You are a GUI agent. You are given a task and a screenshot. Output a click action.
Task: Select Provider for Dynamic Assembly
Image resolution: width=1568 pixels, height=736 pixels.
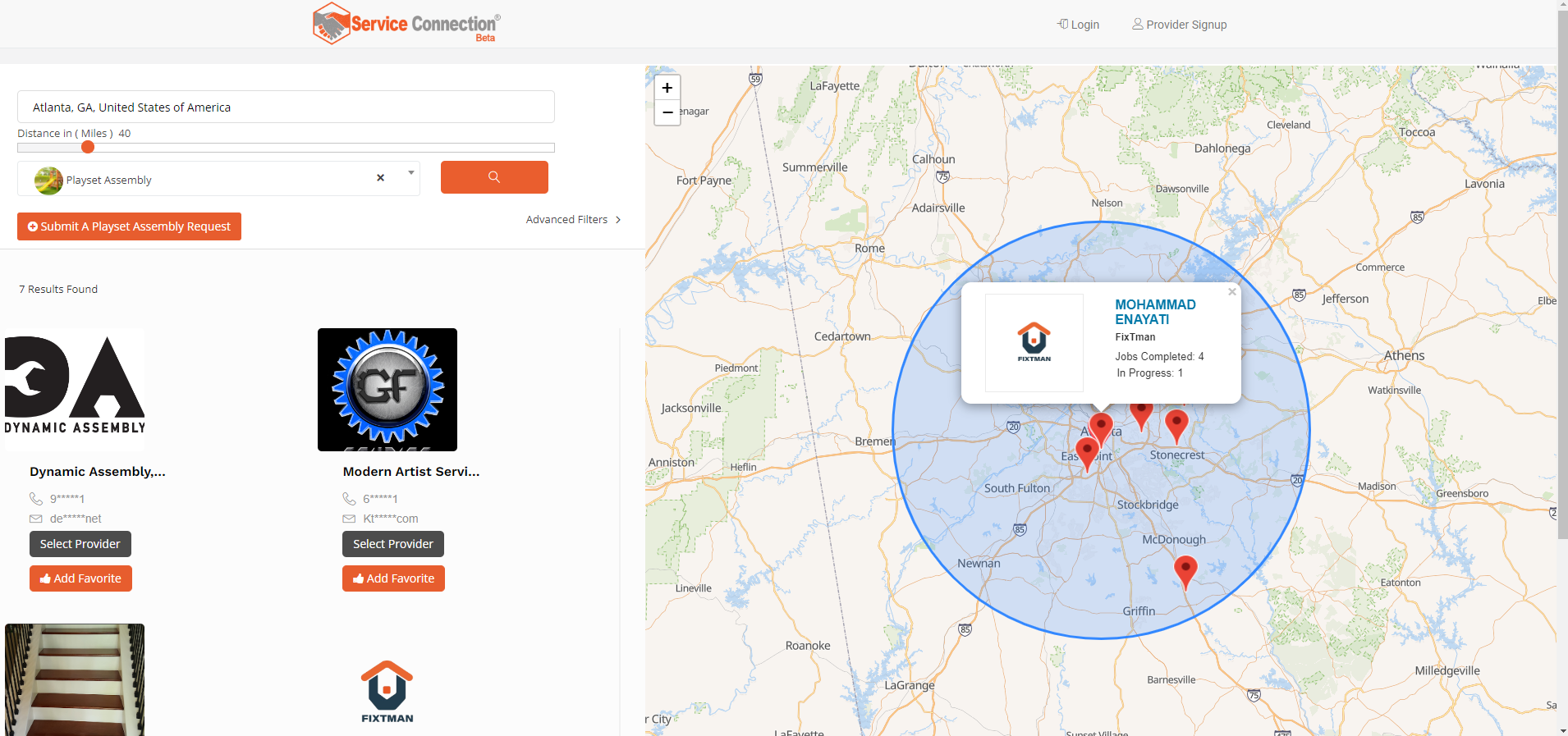point(80,544)
